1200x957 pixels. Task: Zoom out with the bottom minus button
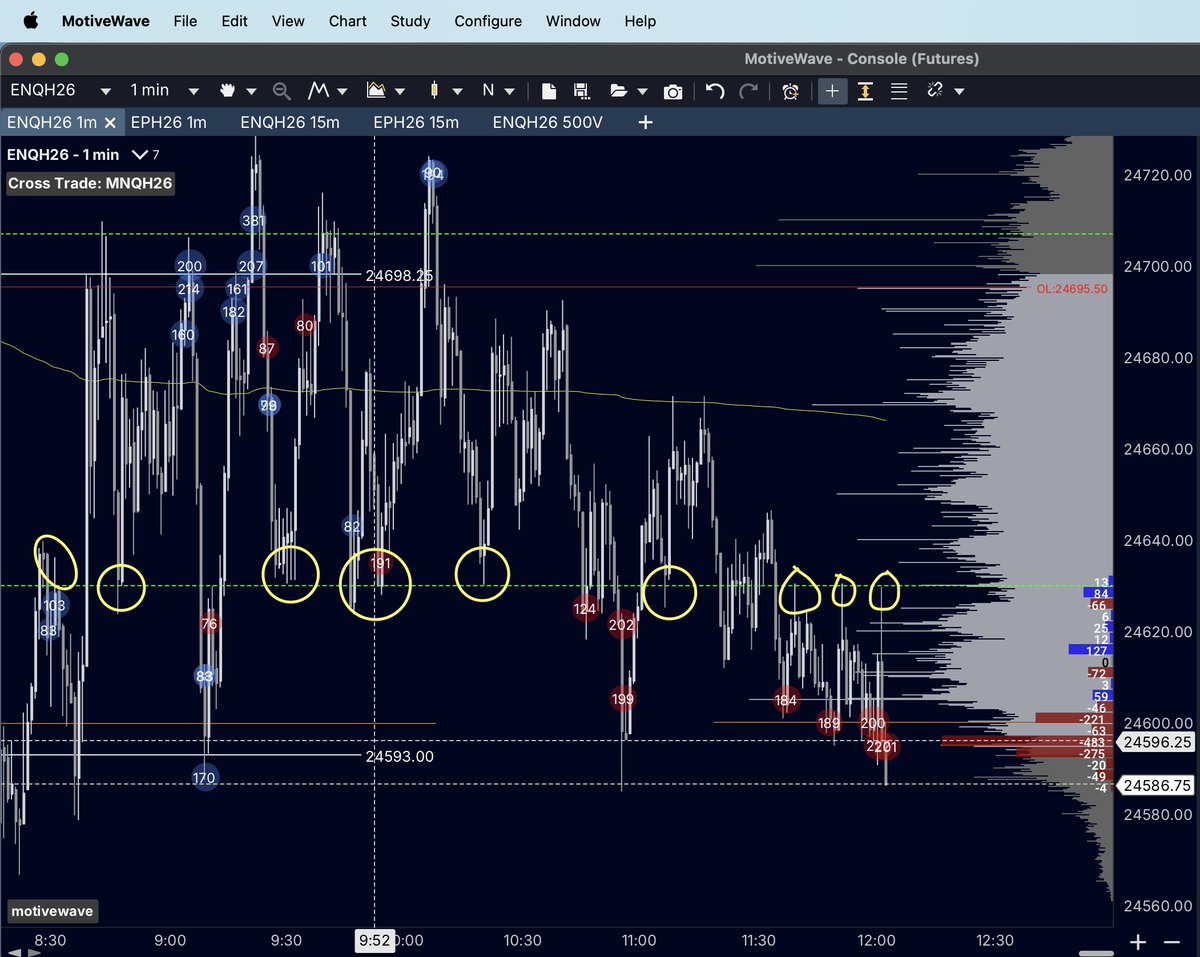1171,941
